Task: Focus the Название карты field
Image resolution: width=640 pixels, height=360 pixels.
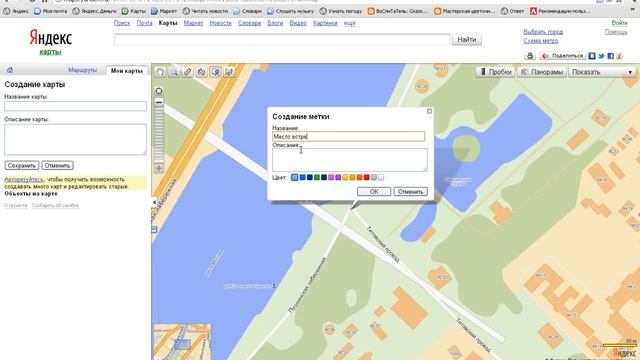Action: click(76, 106)
